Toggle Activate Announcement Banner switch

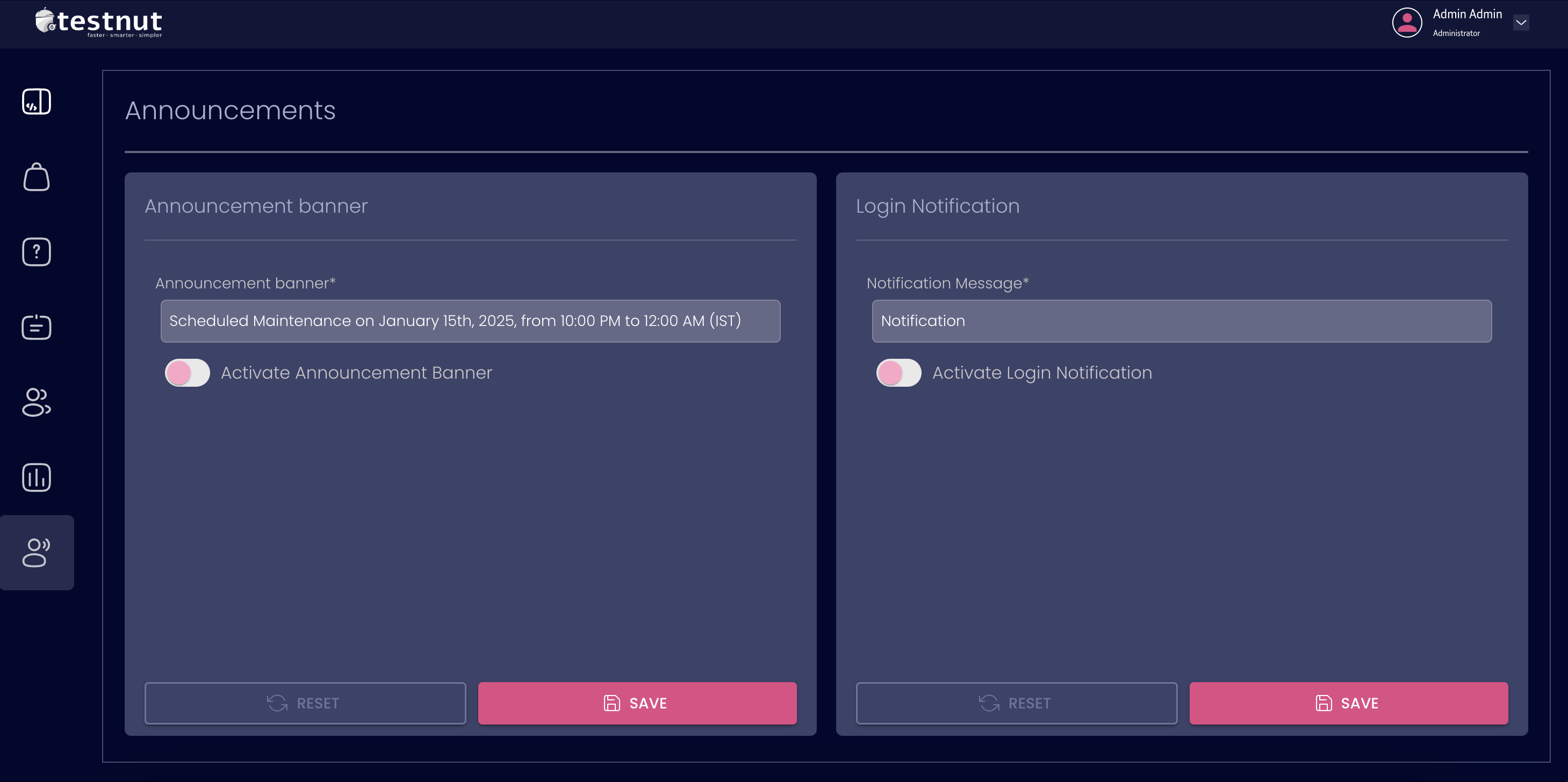tap(188, 373)
